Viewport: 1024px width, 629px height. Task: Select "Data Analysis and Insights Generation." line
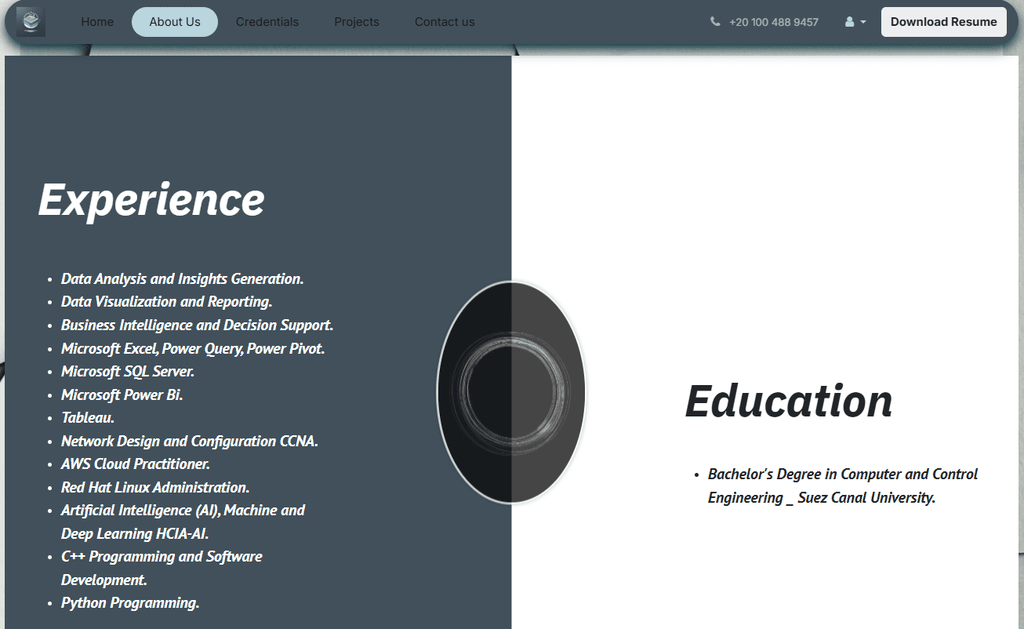pos(182,279)
